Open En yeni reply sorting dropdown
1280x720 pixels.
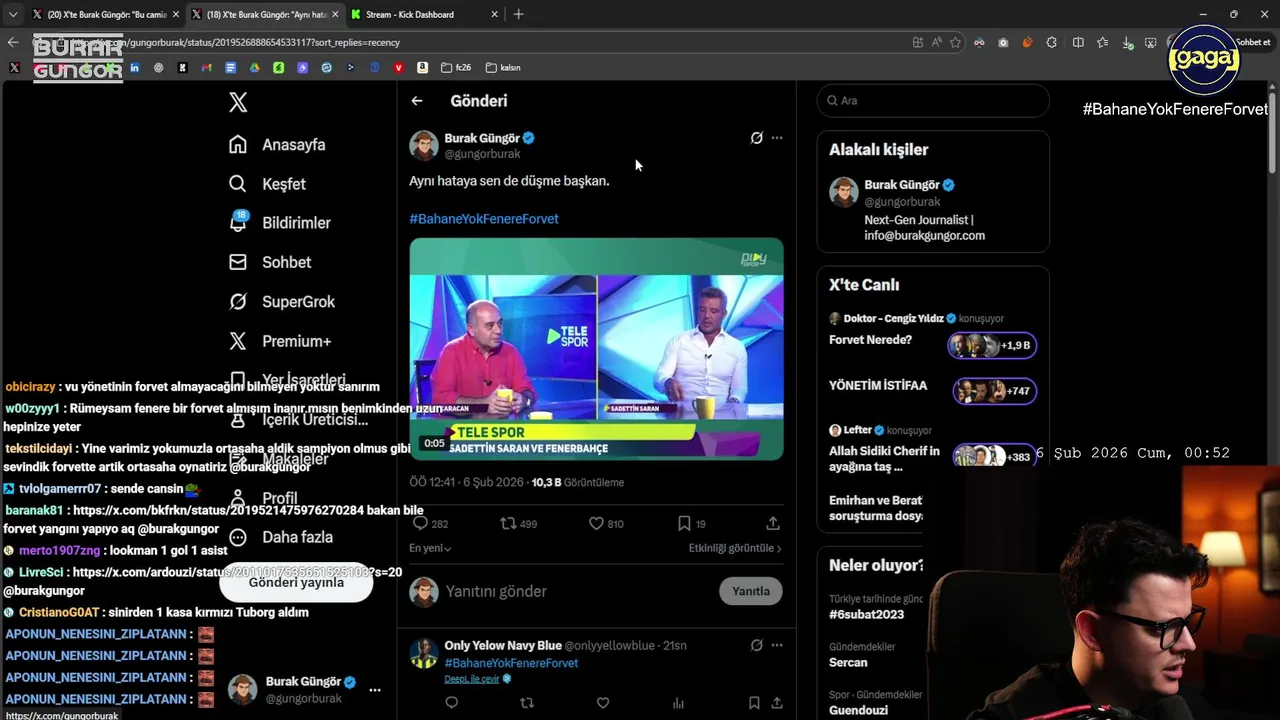[430, 548]
